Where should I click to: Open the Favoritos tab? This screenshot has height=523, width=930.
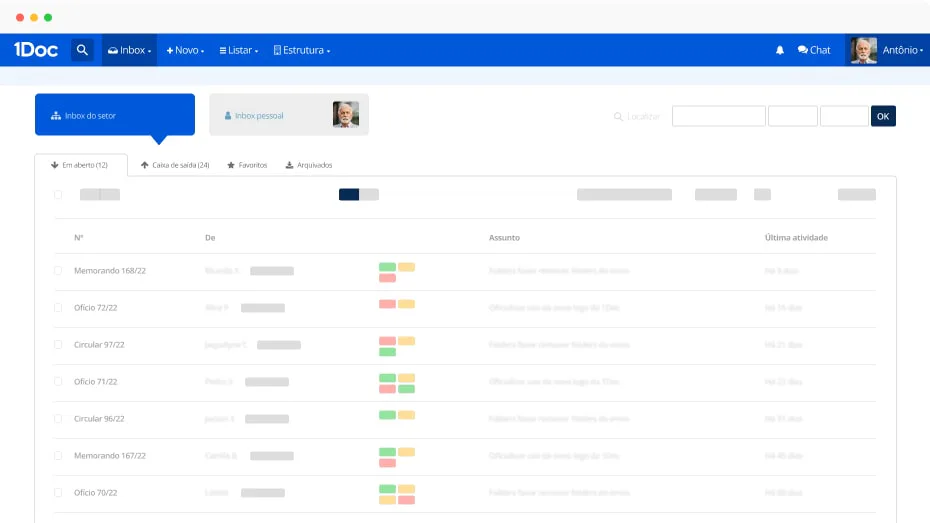point(247,165)
